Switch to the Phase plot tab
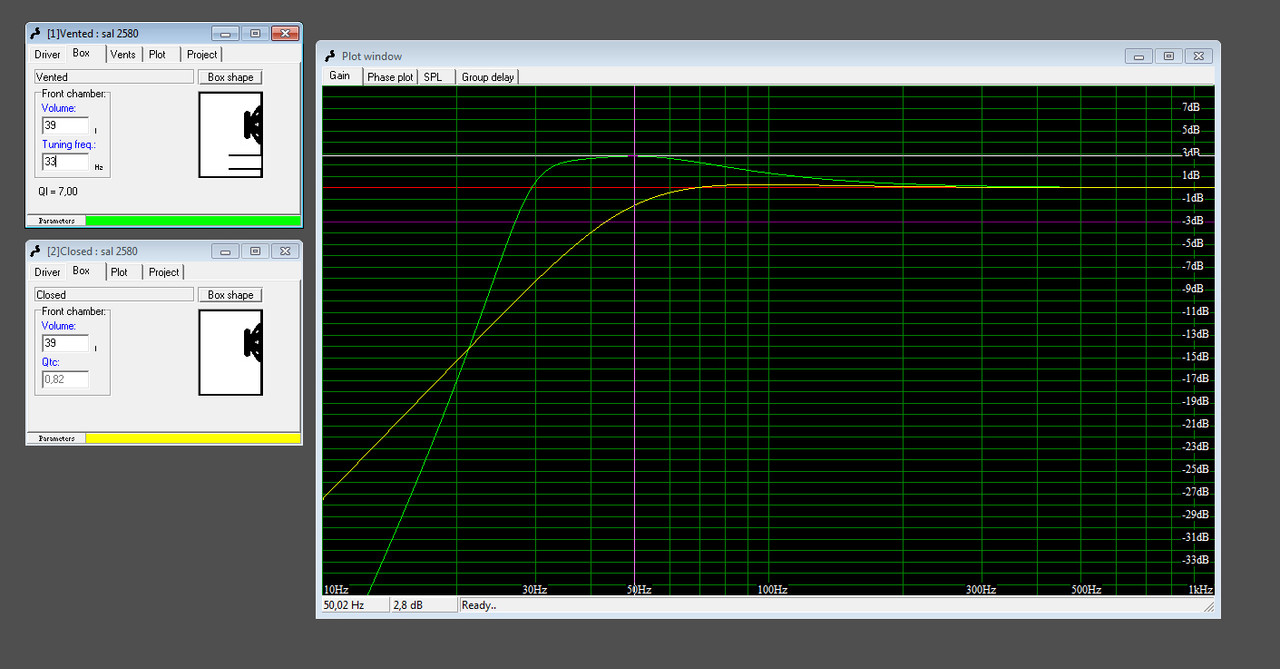The width and height of the screenshot is (1280, 669). [x=390, y=77]
